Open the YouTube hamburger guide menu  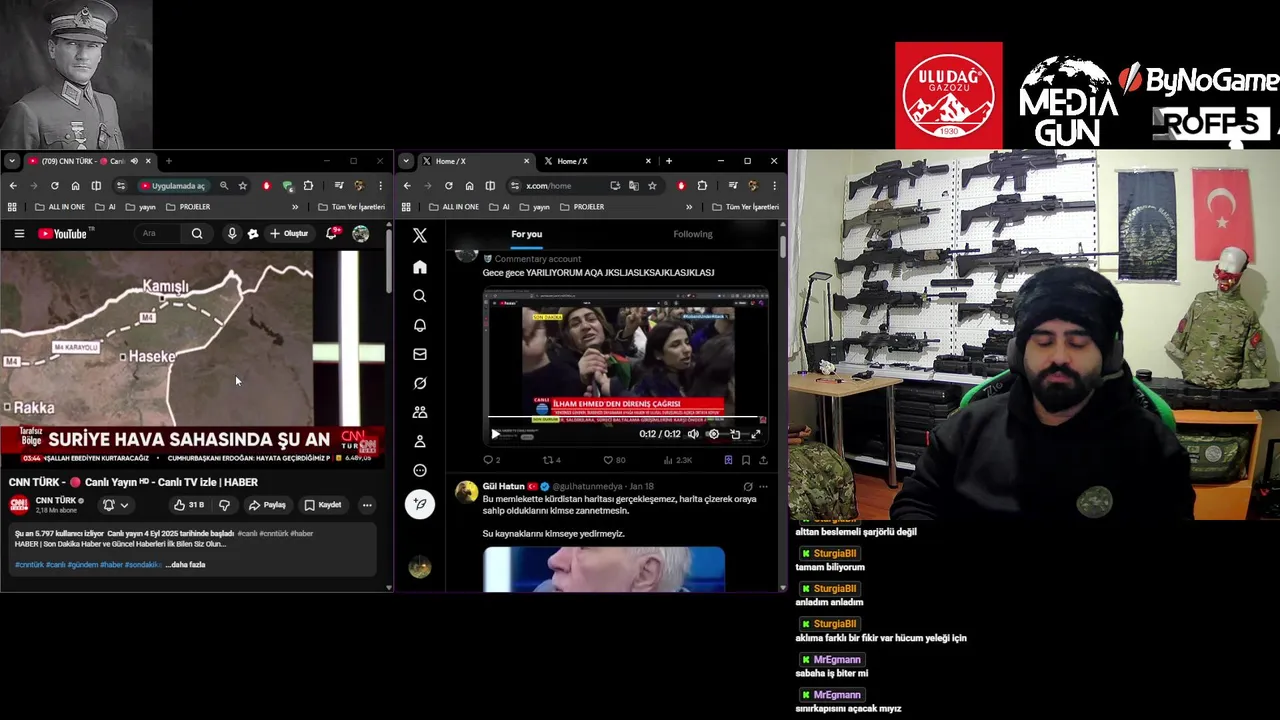click(x=19, y=234)
